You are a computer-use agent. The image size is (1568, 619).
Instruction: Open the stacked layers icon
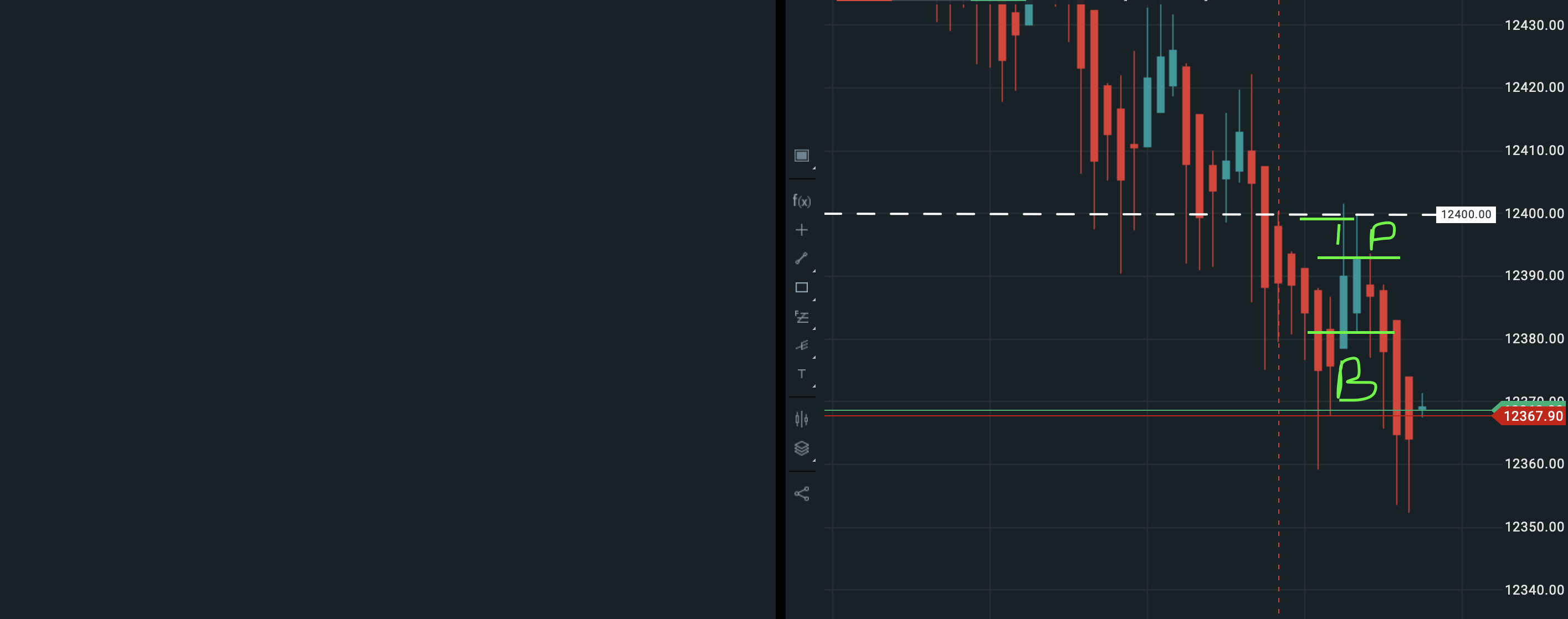click(x=801, y=448)
